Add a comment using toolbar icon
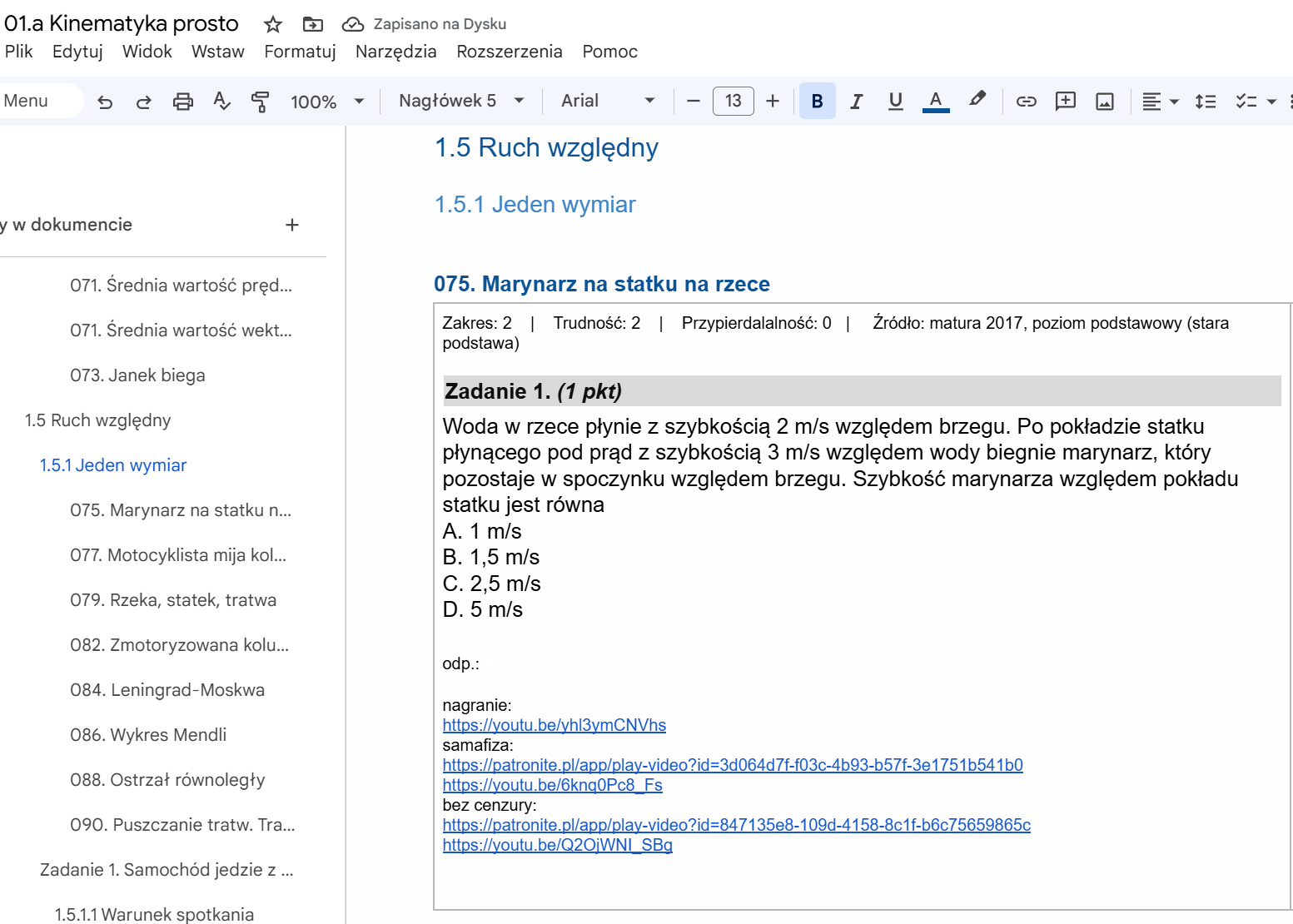The image size is (1293, 924). coord(1065,102)
